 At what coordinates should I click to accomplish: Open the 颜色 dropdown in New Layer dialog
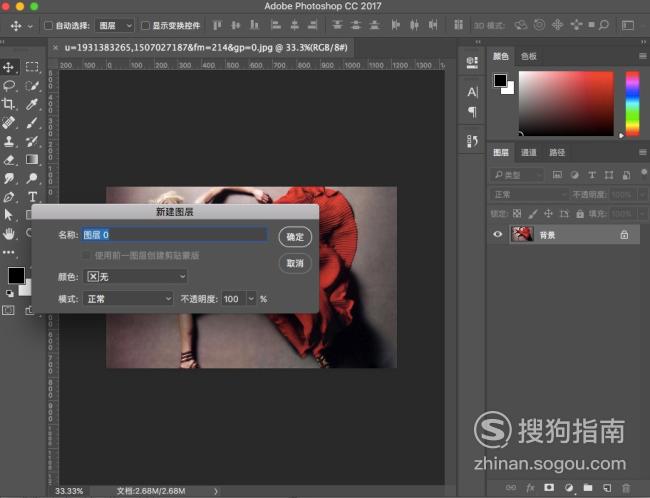135,277
